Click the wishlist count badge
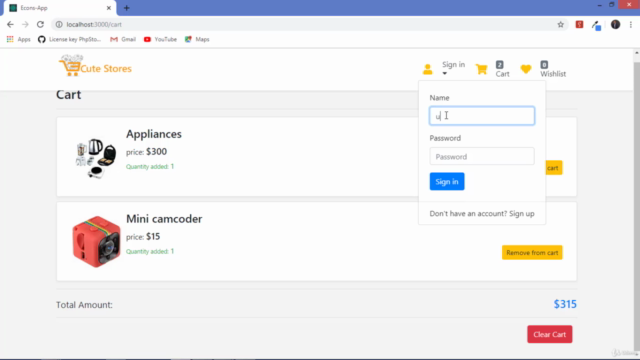640x360 pixels. pos(544,64)
